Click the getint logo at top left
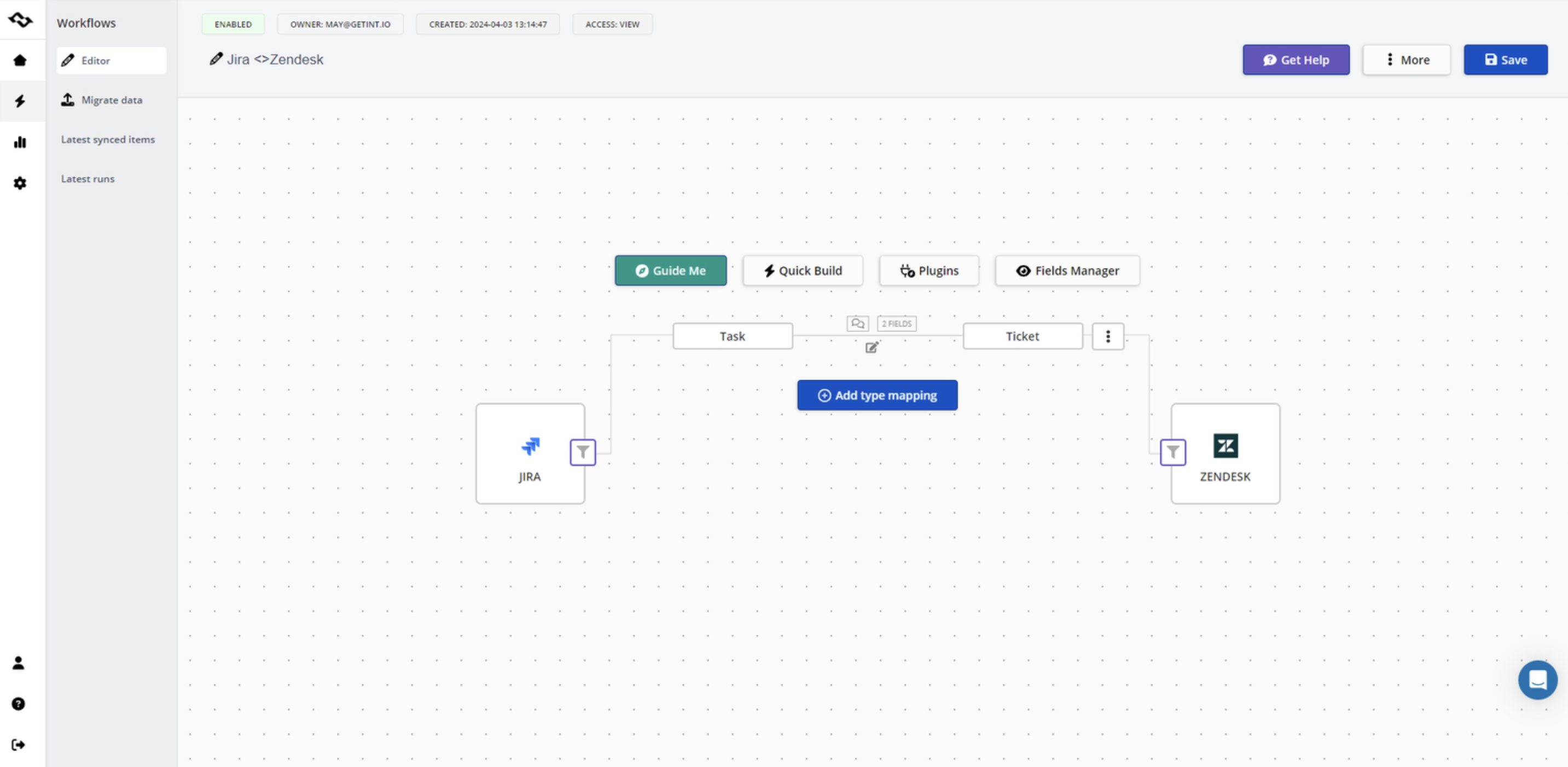 (21, 20)
